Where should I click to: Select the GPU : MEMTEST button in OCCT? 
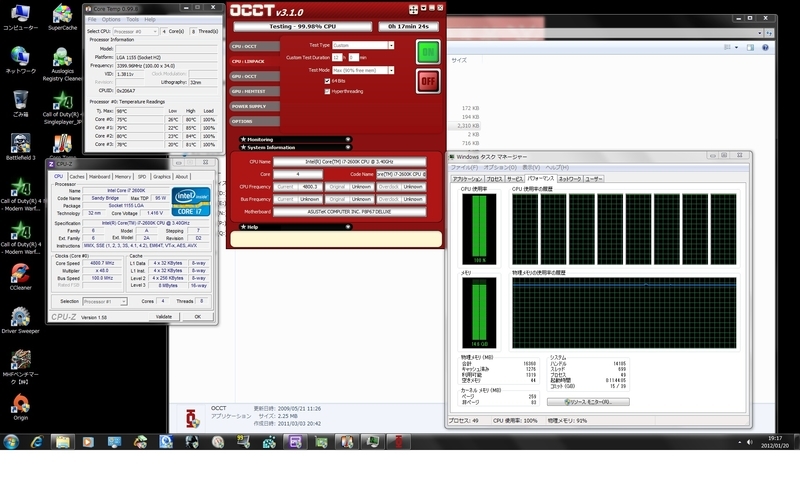pos(254,91)
